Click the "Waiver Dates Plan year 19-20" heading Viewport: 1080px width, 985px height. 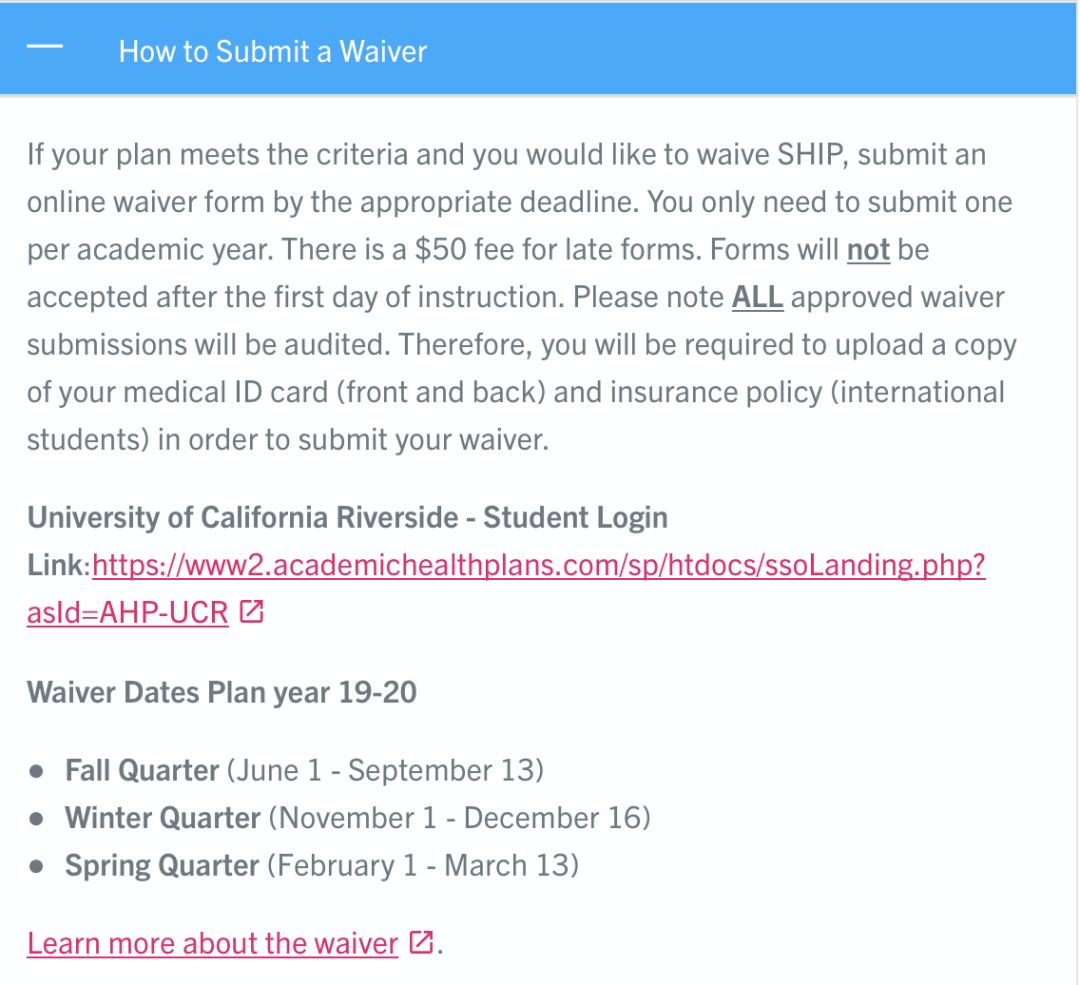[221, 692]
